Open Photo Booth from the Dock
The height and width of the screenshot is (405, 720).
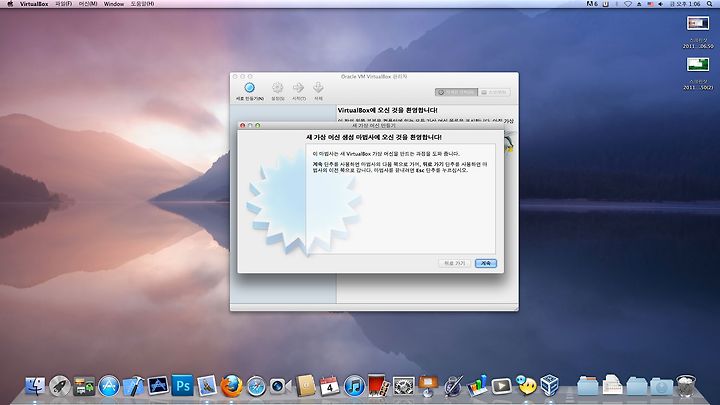tap(378, 385)
